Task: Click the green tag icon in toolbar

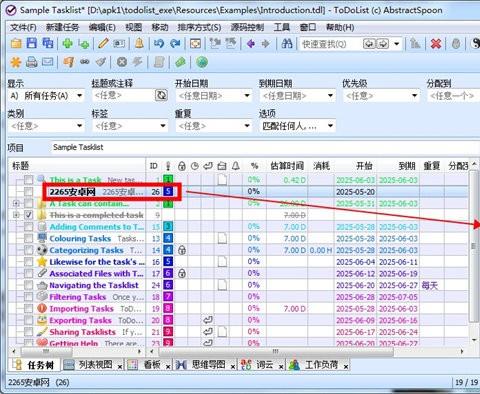Action: (180, 62)
